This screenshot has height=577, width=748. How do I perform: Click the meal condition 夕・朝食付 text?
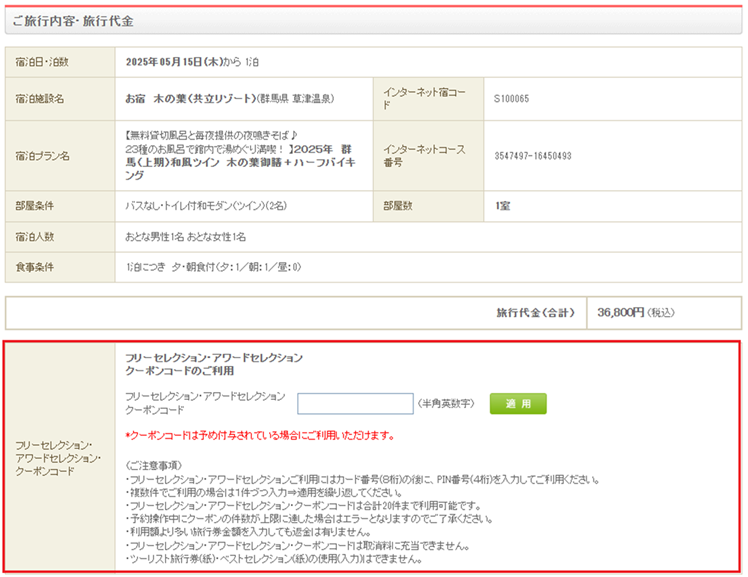[213, 267]
